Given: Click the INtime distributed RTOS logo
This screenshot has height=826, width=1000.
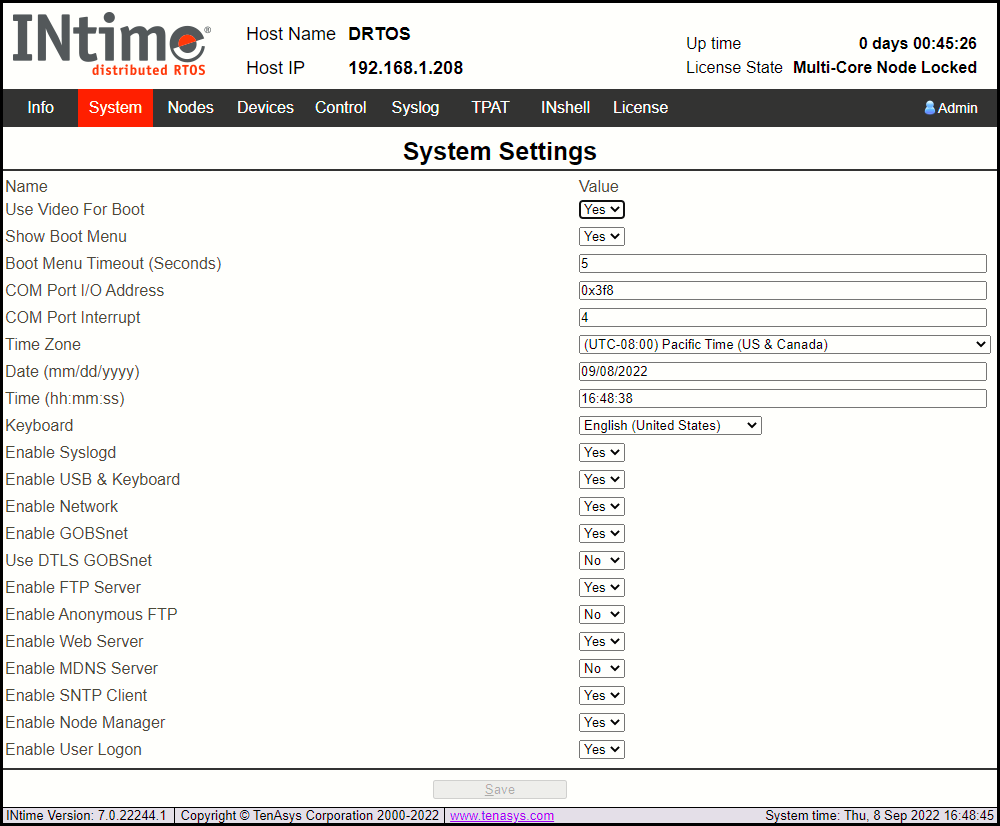Looking at the screenshot, I should pos(110,45).
